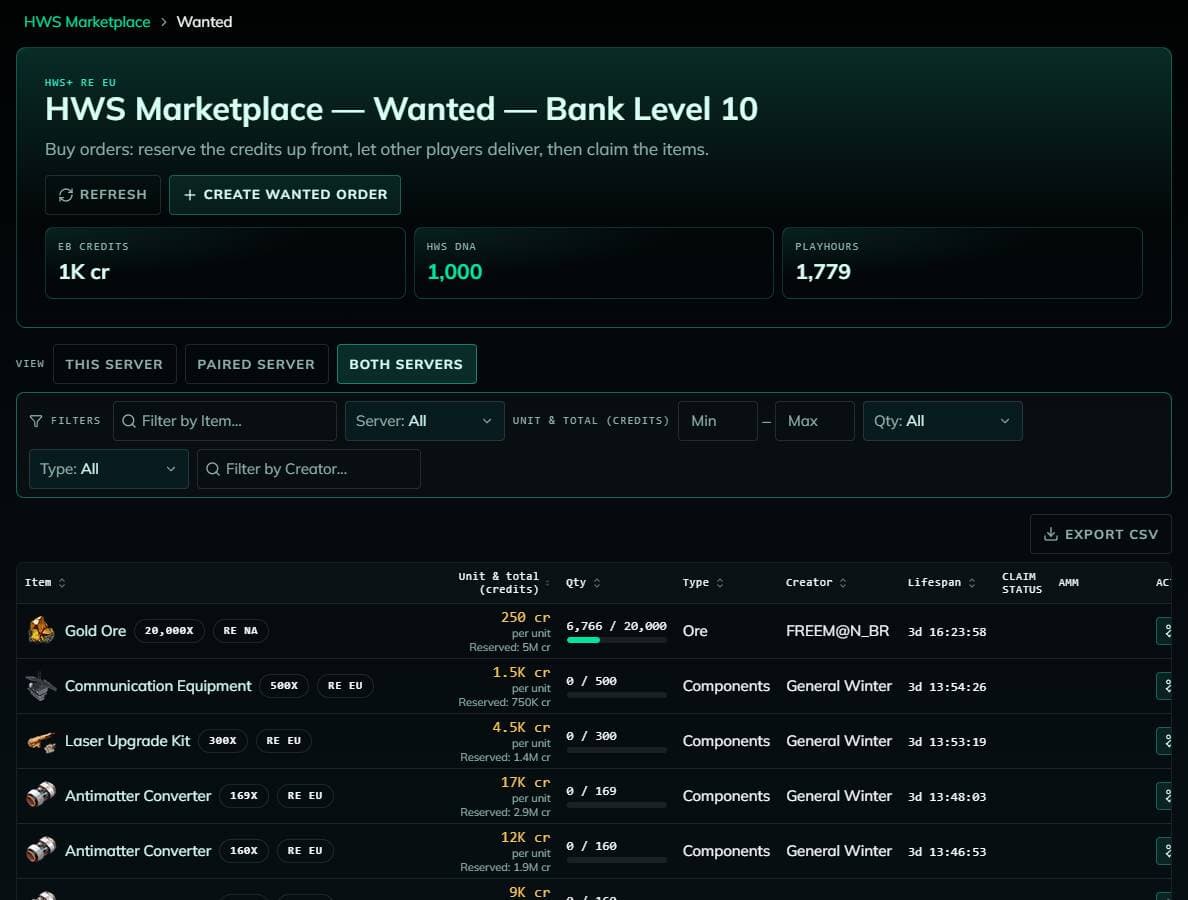Click the Refresh button

(x=103, y=195)
